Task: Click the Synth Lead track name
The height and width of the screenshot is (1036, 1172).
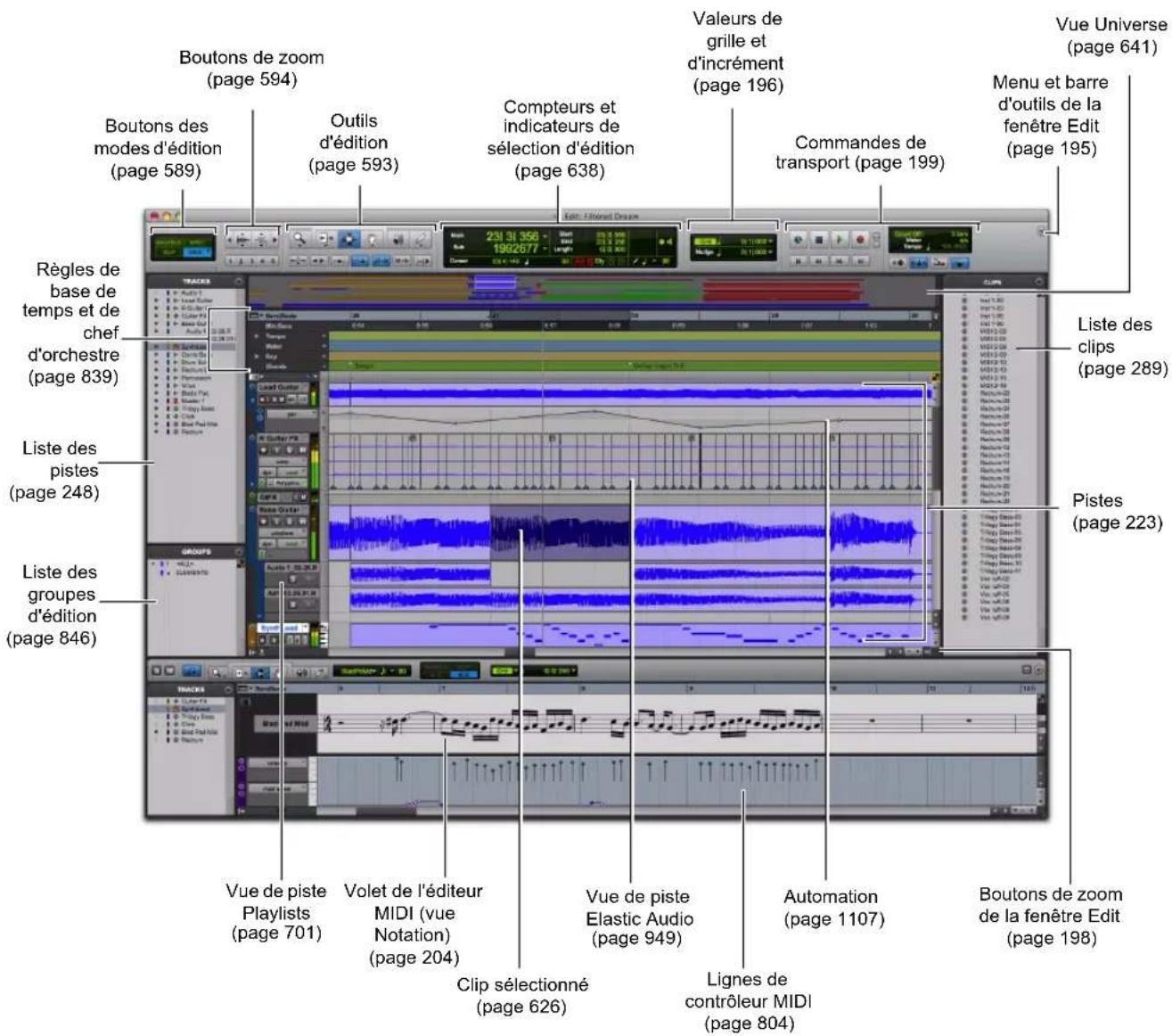Action: pyautogui.click(x=281, y=628)
